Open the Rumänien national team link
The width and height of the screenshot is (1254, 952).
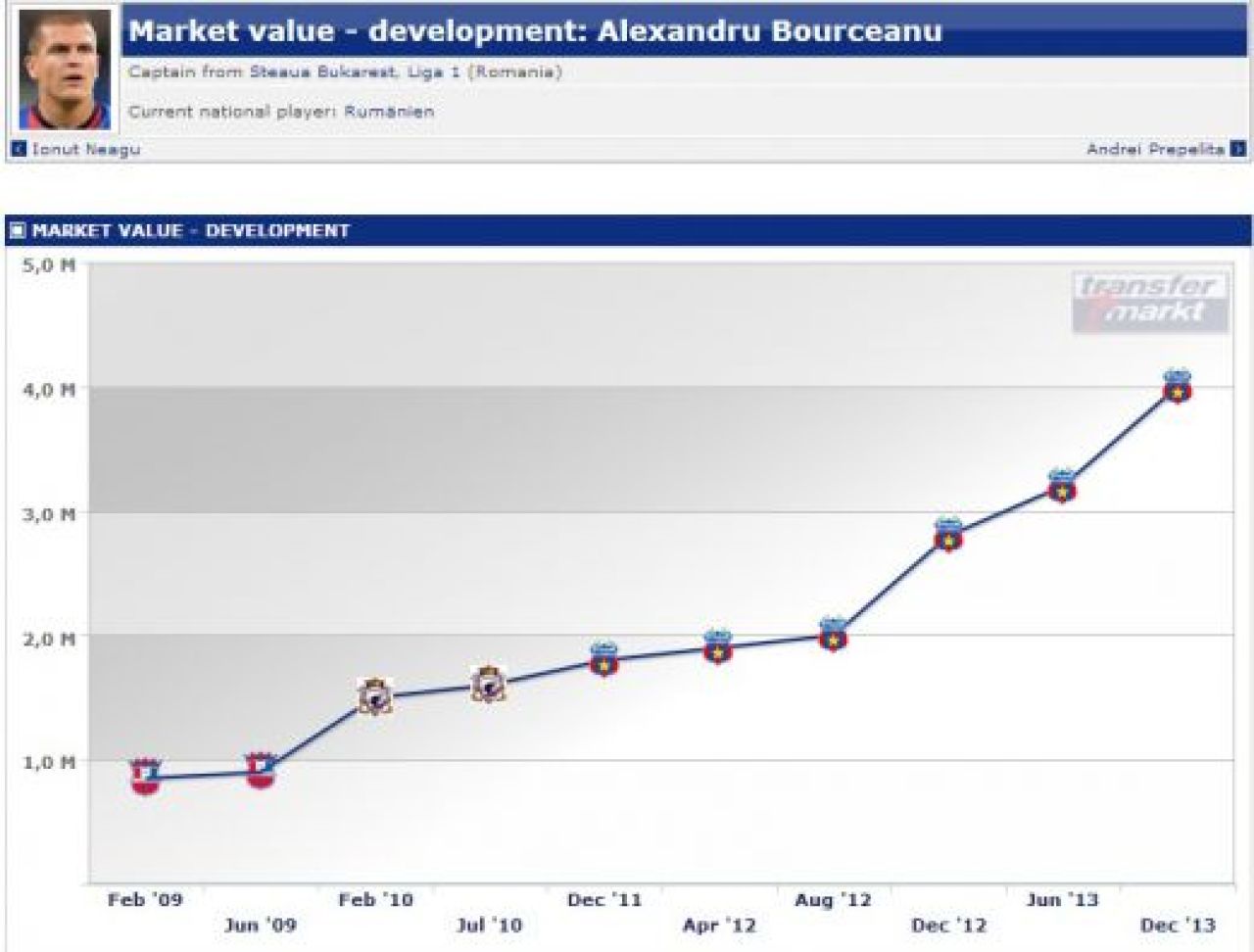tap(389, 112)
